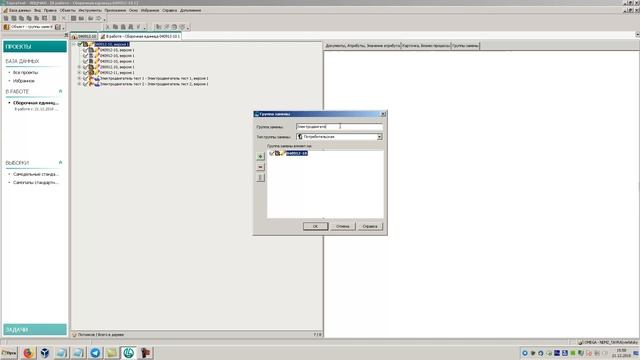Open the Справка menu
The height and width of the screenshot is (360, 640).
[x=169, y=10]
